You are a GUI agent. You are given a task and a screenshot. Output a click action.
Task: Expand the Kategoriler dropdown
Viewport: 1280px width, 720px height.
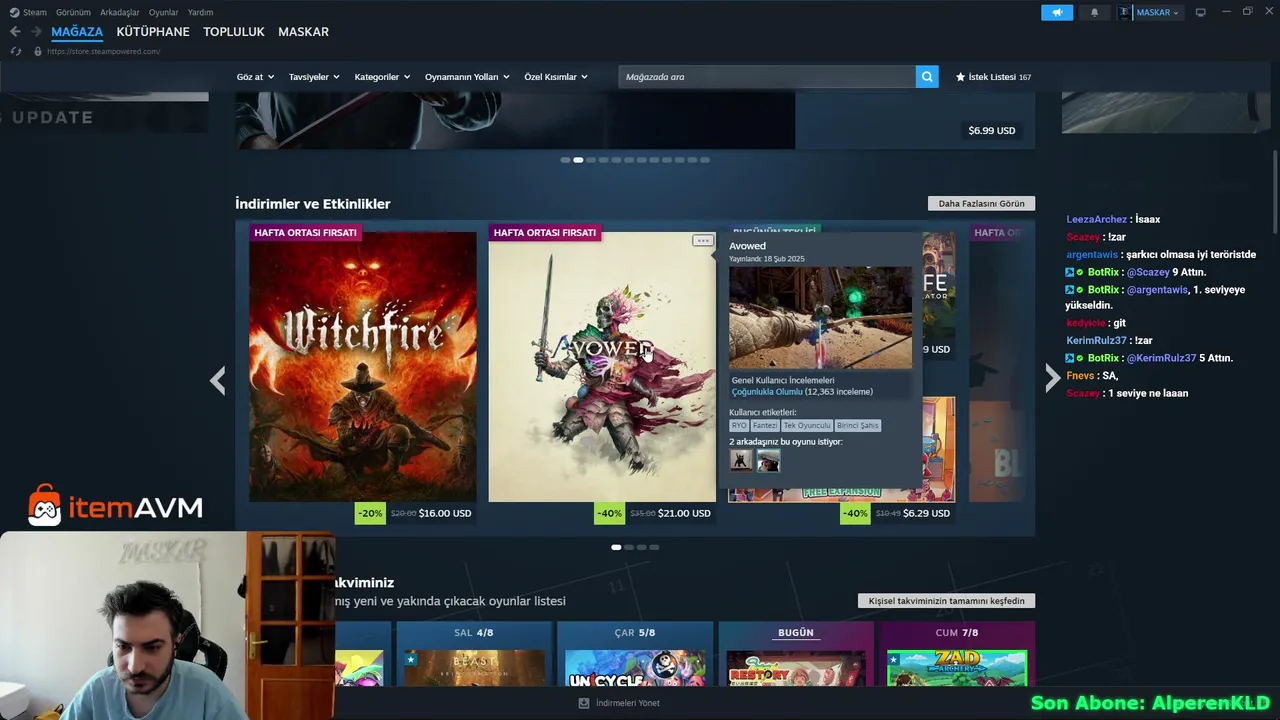pos(382,77)
